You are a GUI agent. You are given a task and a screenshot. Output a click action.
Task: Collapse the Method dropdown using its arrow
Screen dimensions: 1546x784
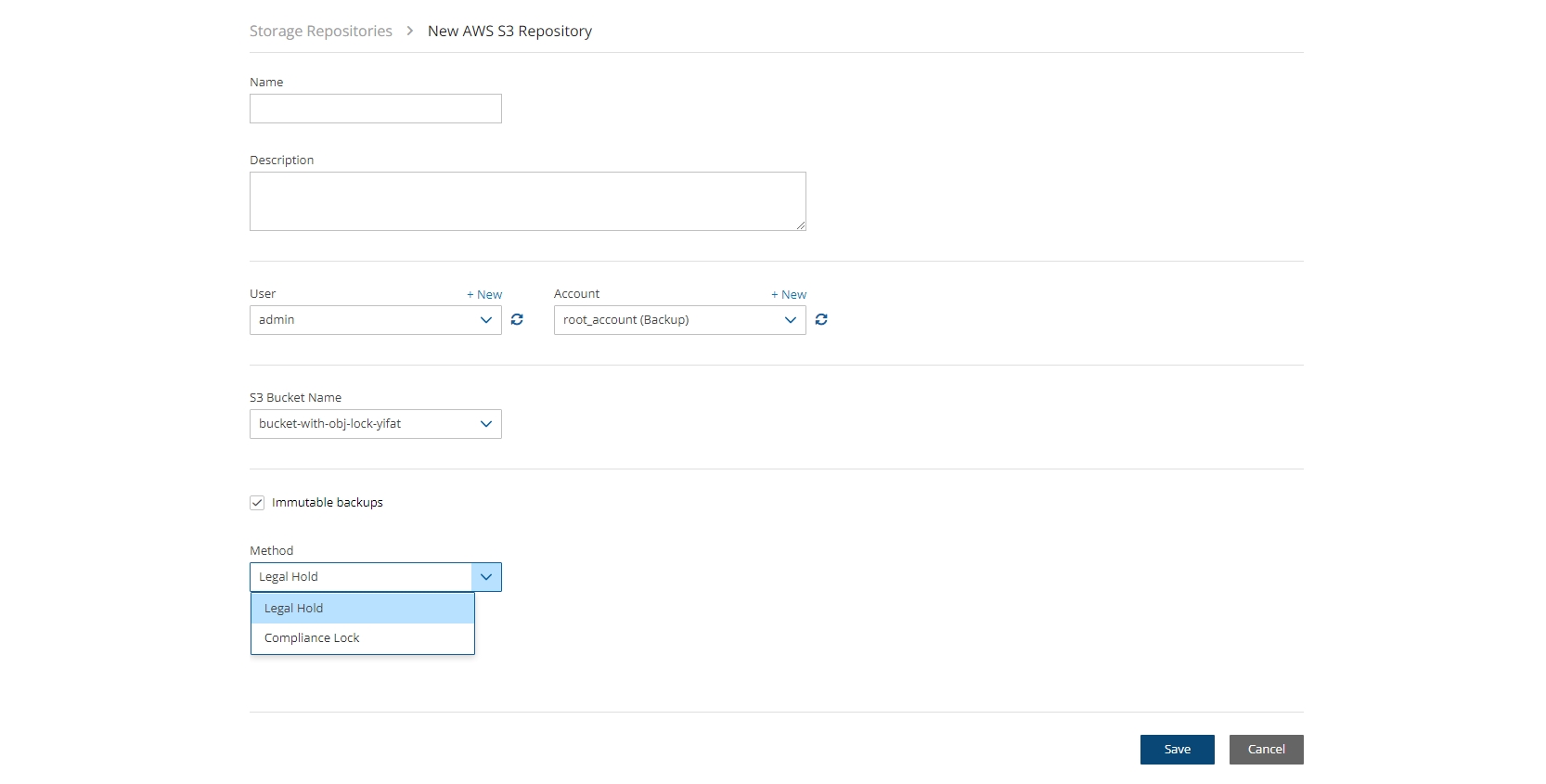(x=486, y=577)
